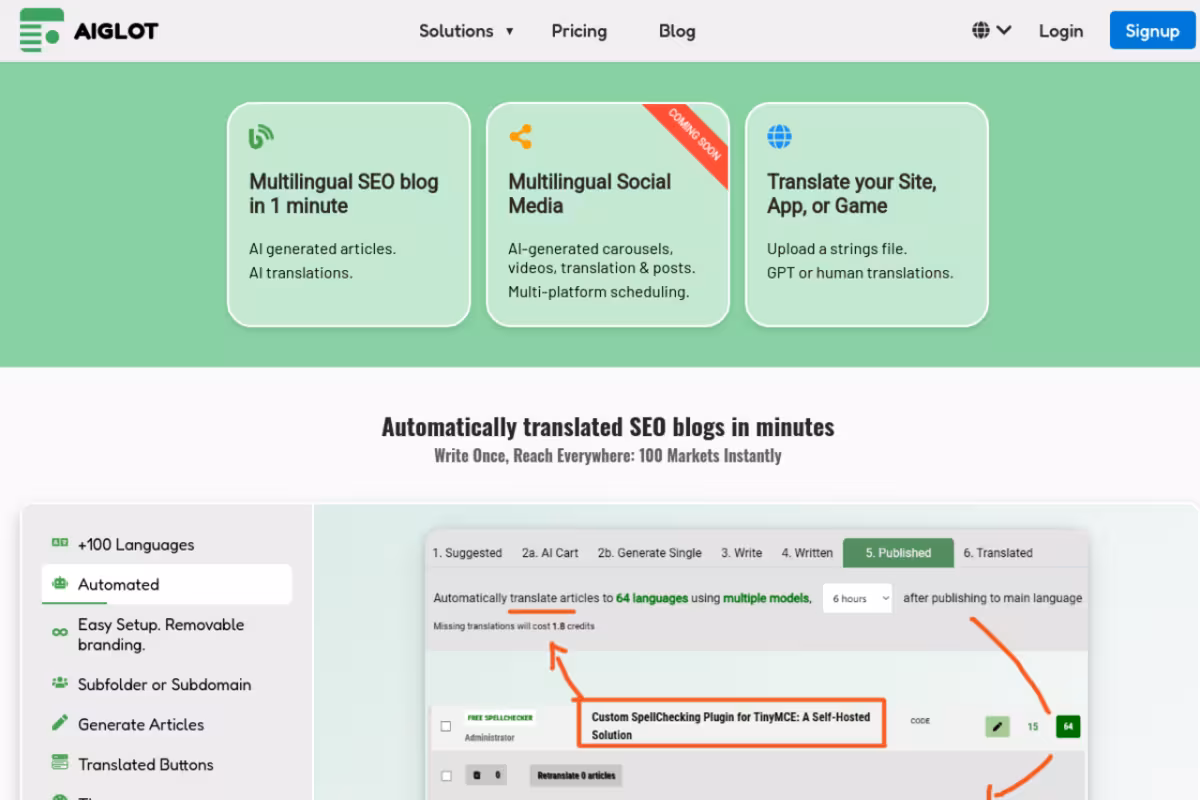The image size is (1200, 800).
Task: Select the 5. Published tab
Action: click(x=898, y=553)
